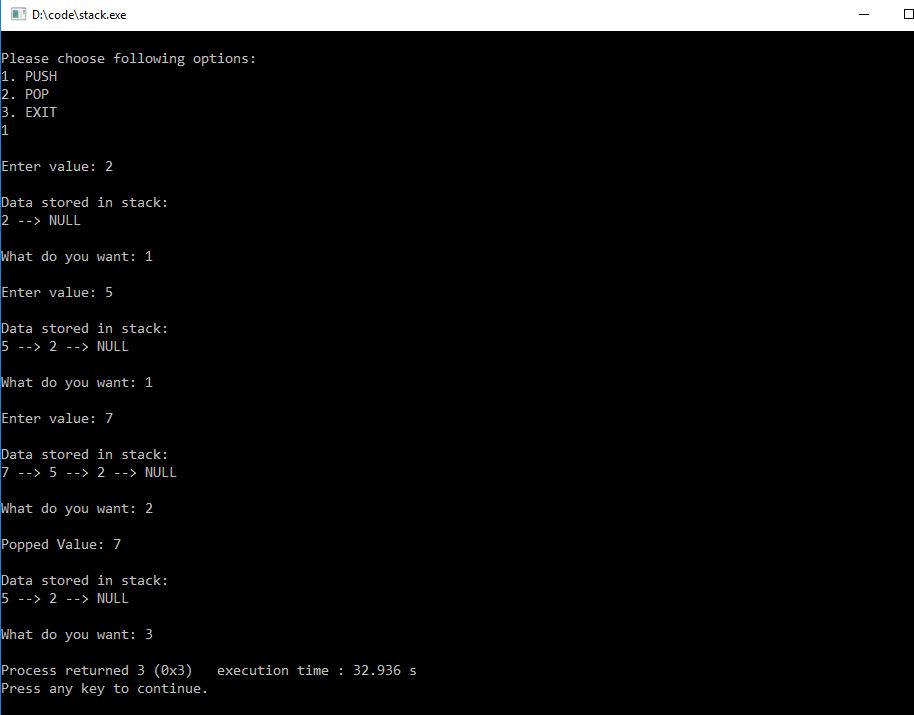Click the console application icon in title bar

(14, 14)
